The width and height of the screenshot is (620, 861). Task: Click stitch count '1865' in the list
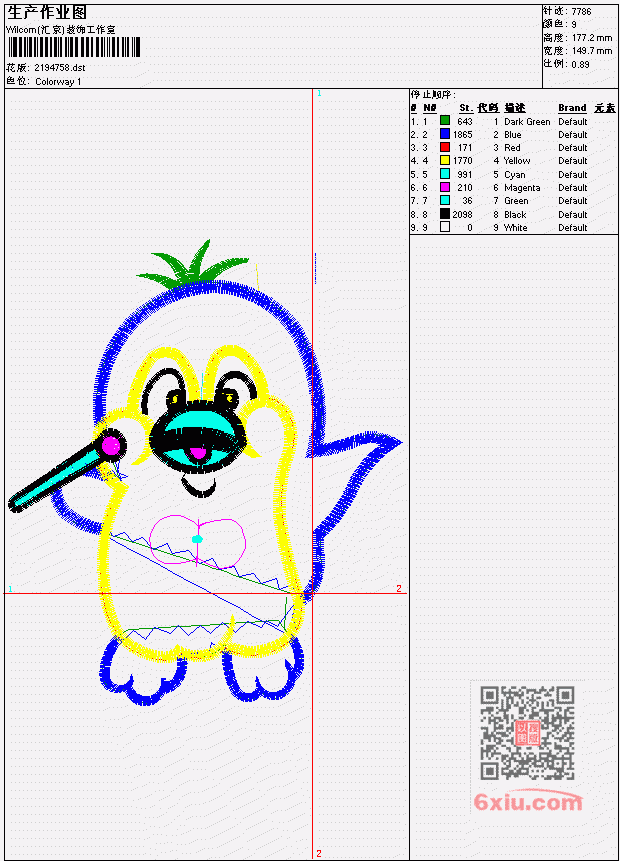462,135
